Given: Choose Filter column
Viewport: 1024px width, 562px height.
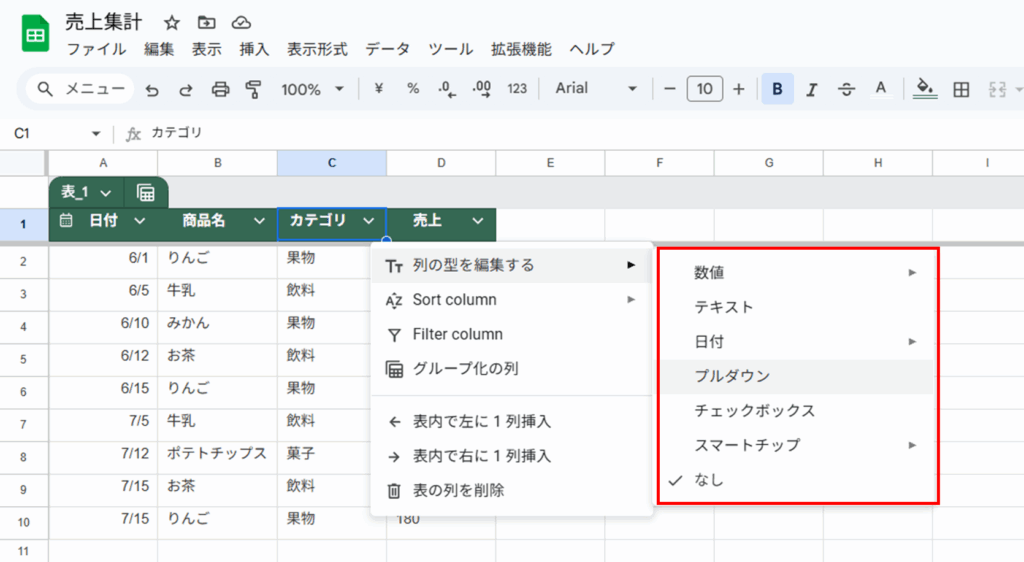Looking at the screenshot, I should 511,334.
